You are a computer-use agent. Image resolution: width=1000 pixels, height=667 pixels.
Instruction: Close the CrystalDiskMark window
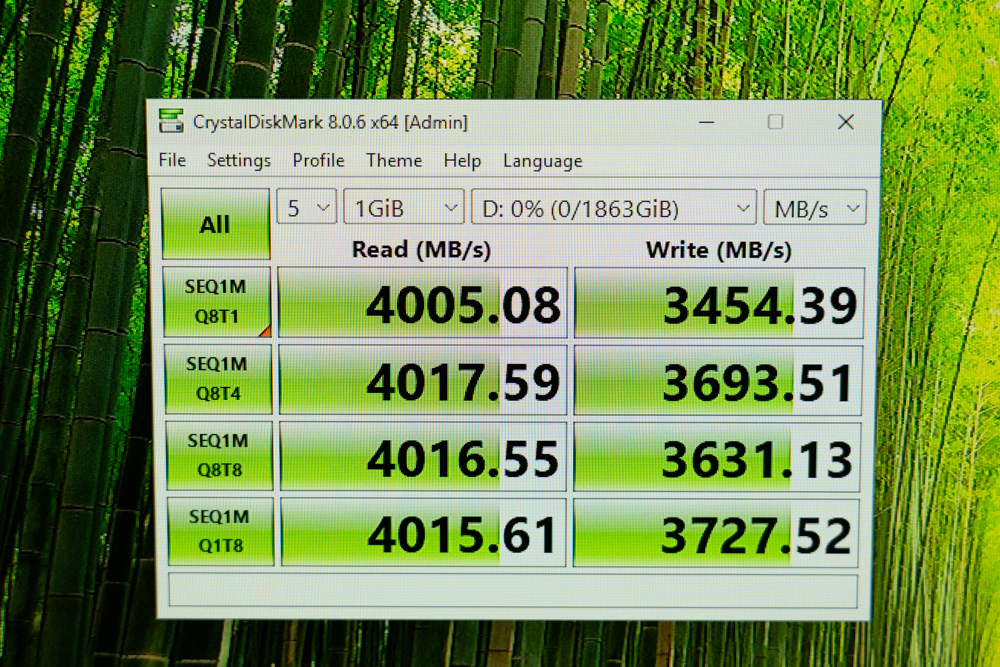click(x=846, y=121)
